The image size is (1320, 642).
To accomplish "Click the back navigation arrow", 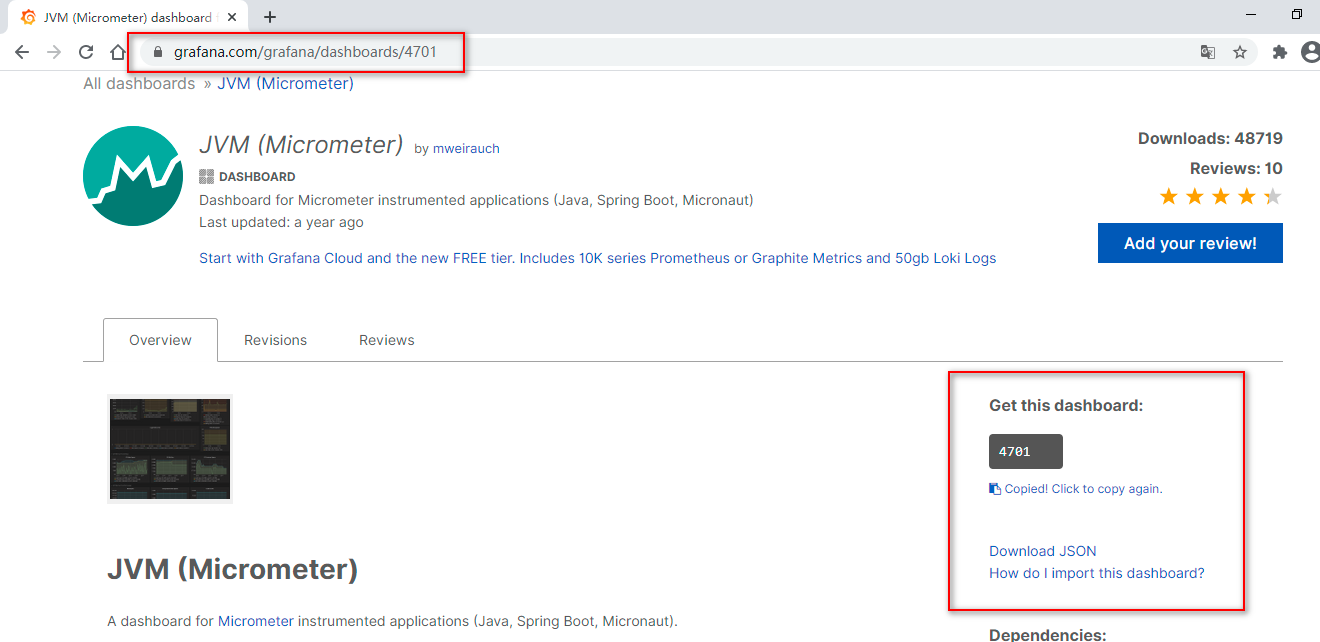I will tap(22, 51).
